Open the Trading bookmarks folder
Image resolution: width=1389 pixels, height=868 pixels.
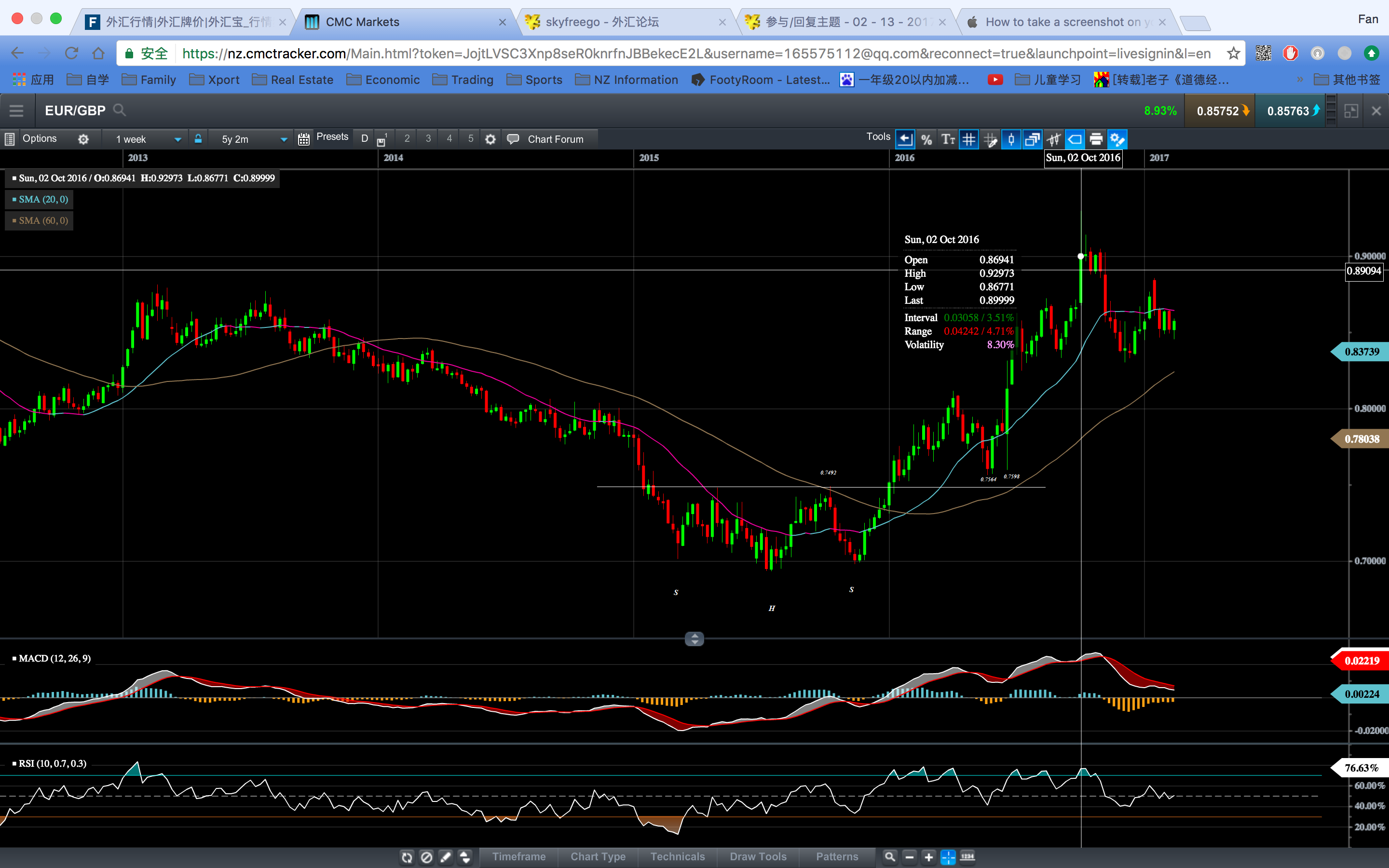click(x=463, y=80)
